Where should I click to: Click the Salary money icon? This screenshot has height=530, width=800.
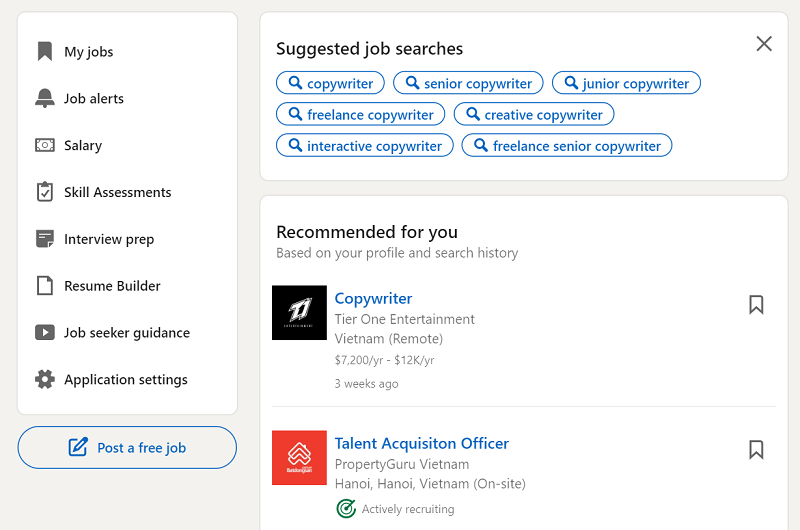pos(45,145)
